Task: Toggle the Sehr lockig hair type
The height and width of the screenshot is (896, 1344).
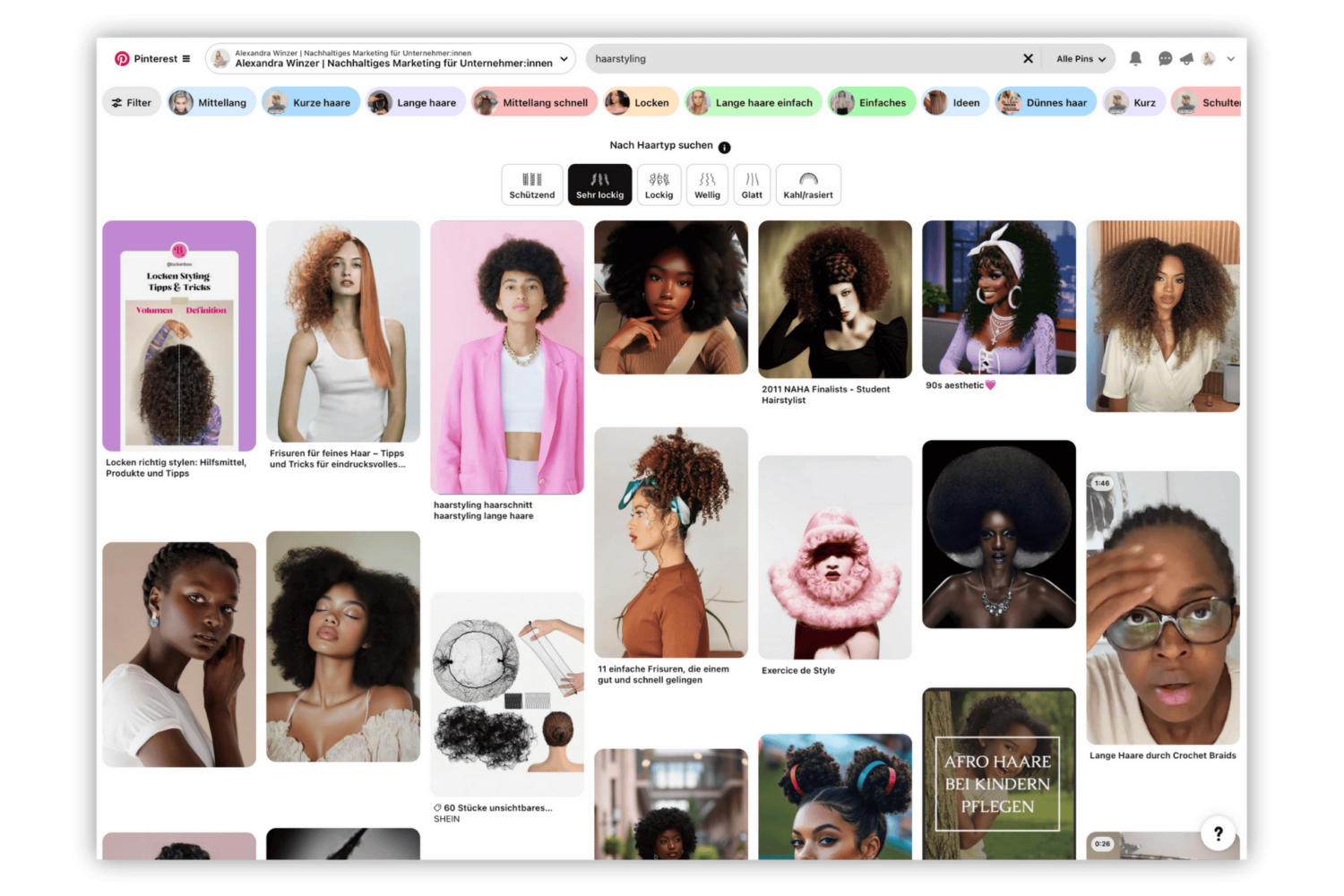Action: (x=599, y=185)
